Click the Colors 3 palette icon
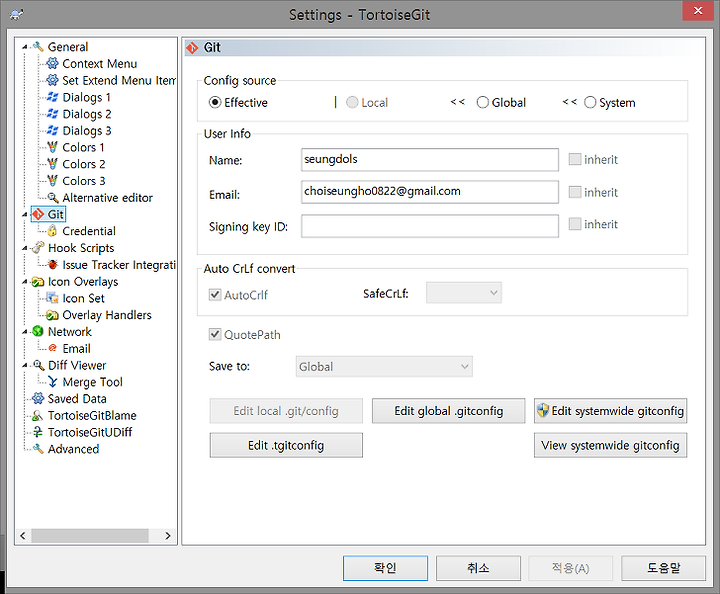The image size is (720, 594). pos(53,181)
